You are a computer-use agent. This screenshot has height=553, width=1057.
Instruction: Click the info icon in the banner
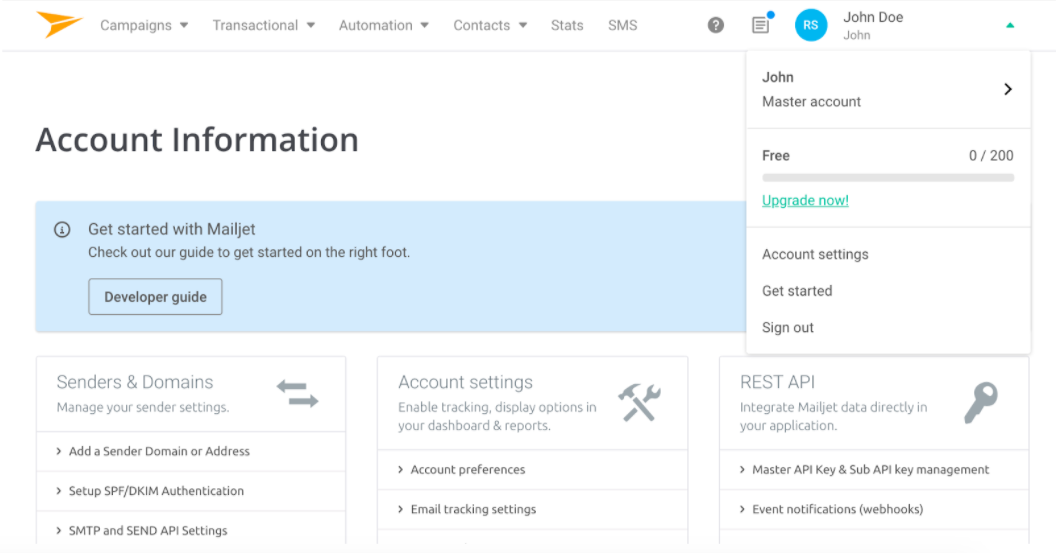(62, 230)
